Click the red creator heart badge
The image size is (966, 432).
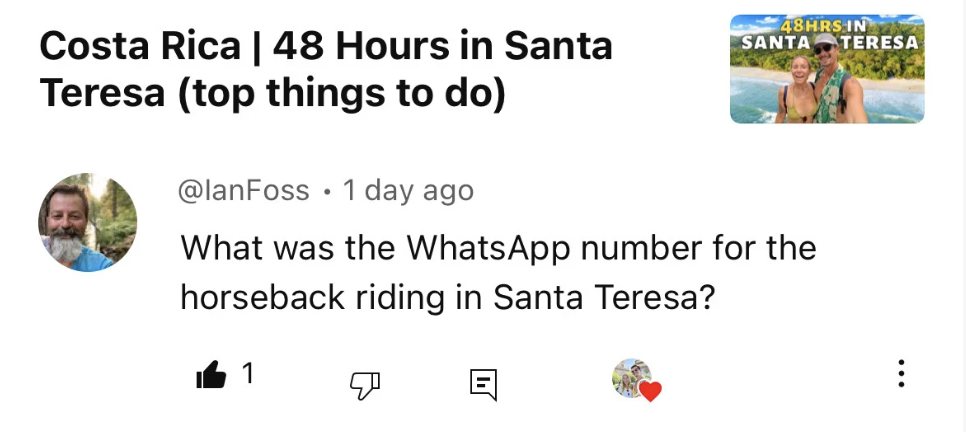tap(650, 392)
